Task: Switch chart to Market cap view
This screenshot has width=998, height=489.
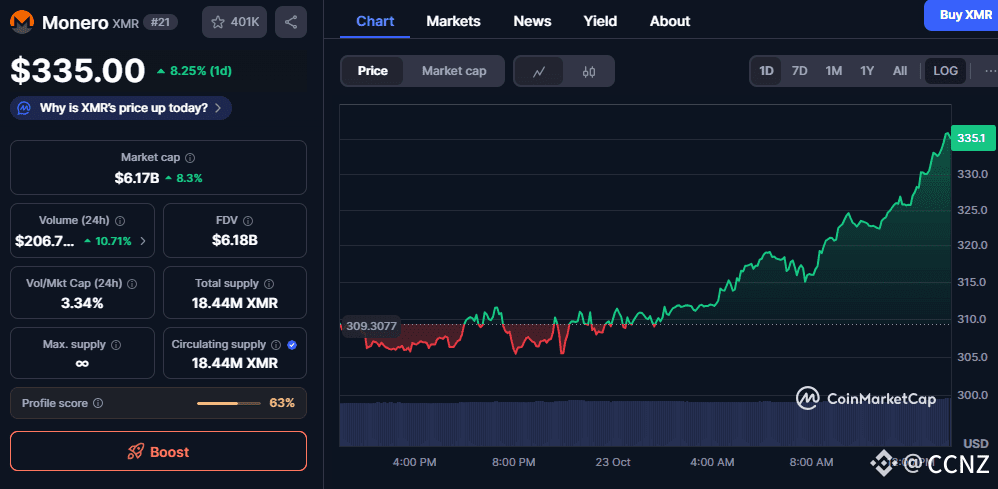Action: click(454, 71)
